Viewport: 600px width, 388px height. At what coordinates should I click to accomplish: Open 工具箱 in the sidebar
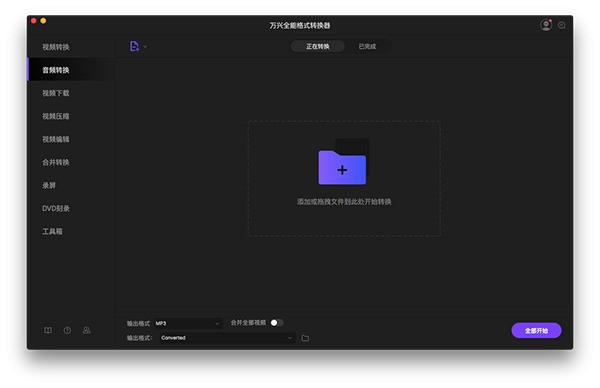click(x=52, y=231)
